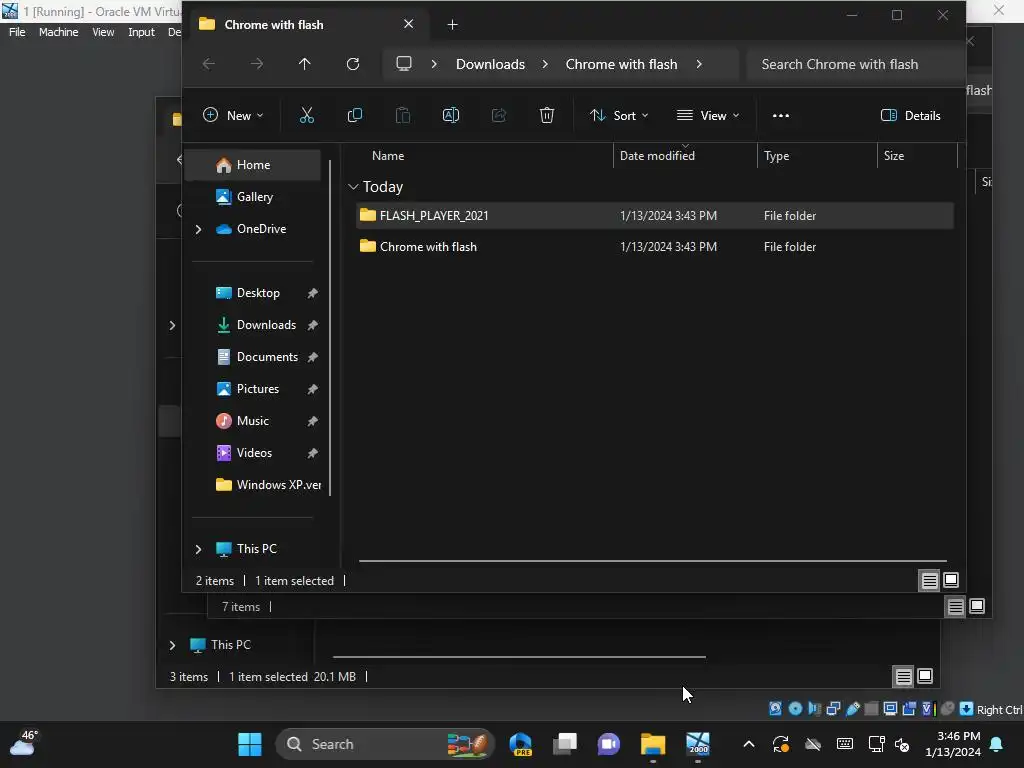The image size is (1024, 768).
Task: Close the Chrome with flash tab
Action: (408, 24)
